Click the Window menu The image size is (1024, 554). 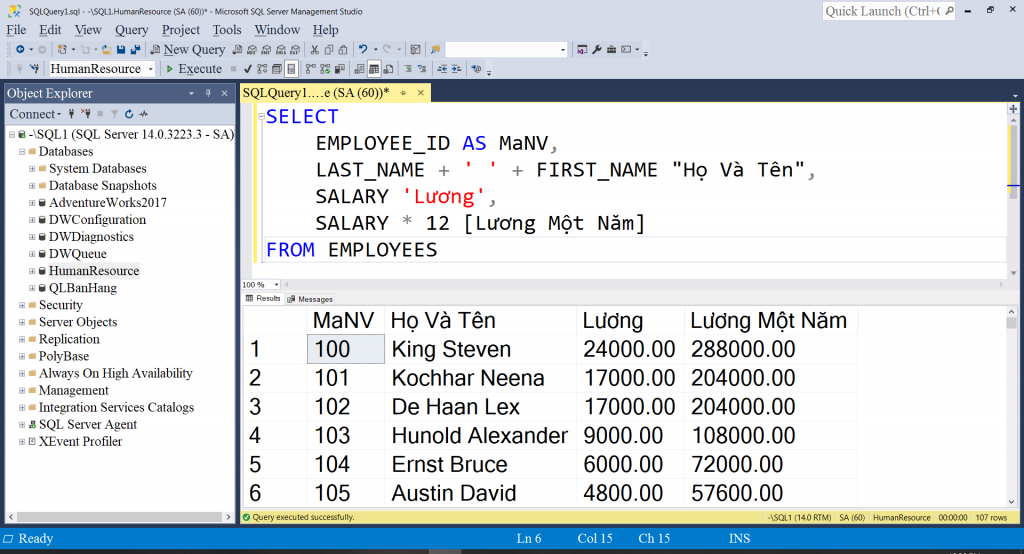tap(277, 30)
